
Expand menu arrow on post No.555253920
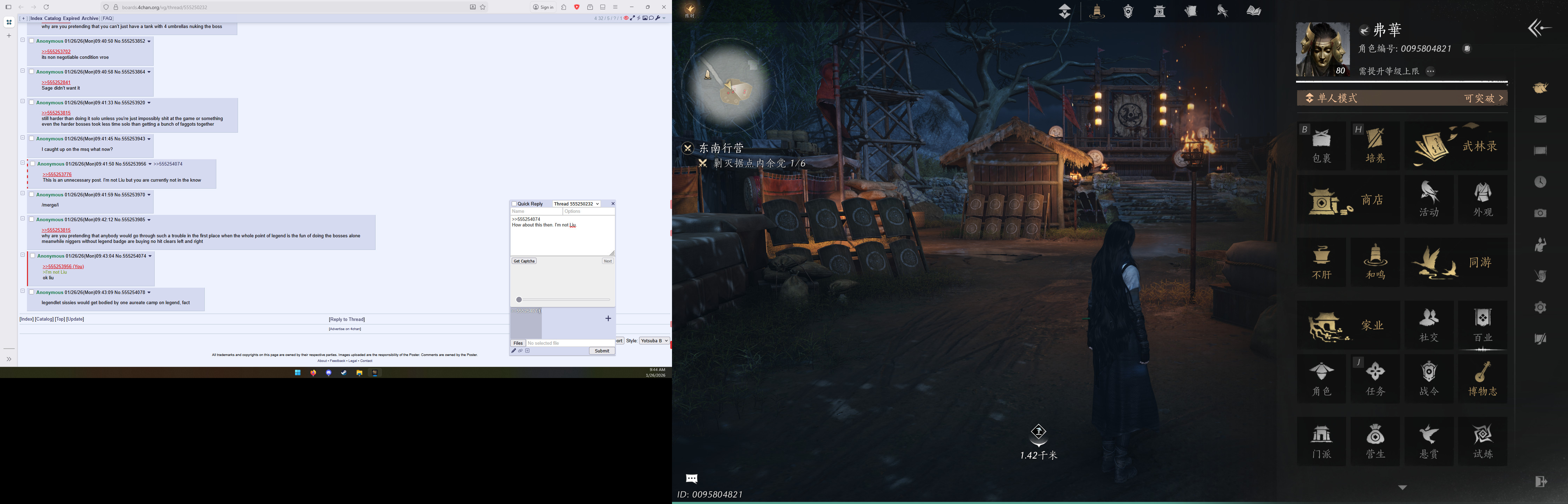tap(149, 103)
